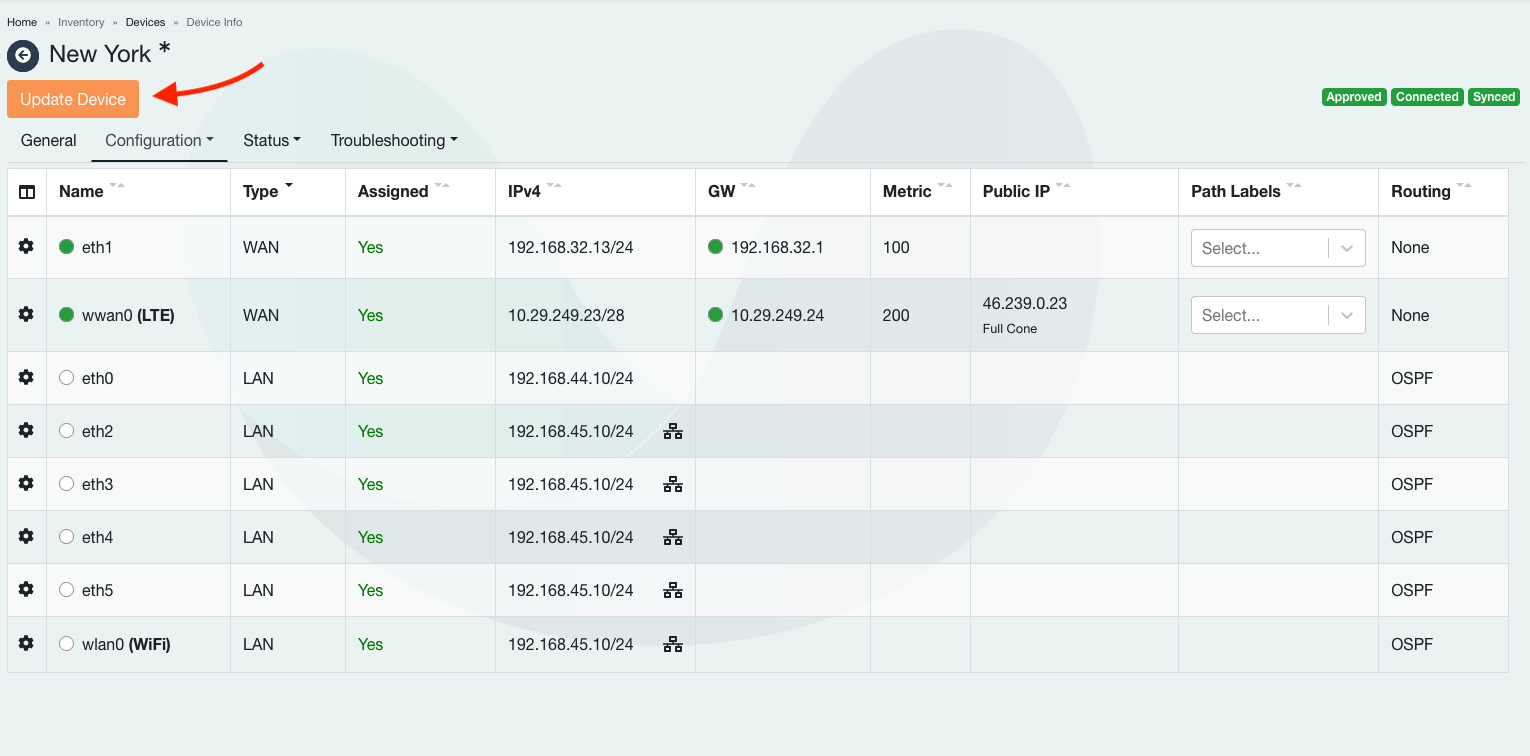This screenshot has height=756, width=1530.
Task: Open settings gear for eth0 row
Action: pyautogui.click(x=26, y=378)
